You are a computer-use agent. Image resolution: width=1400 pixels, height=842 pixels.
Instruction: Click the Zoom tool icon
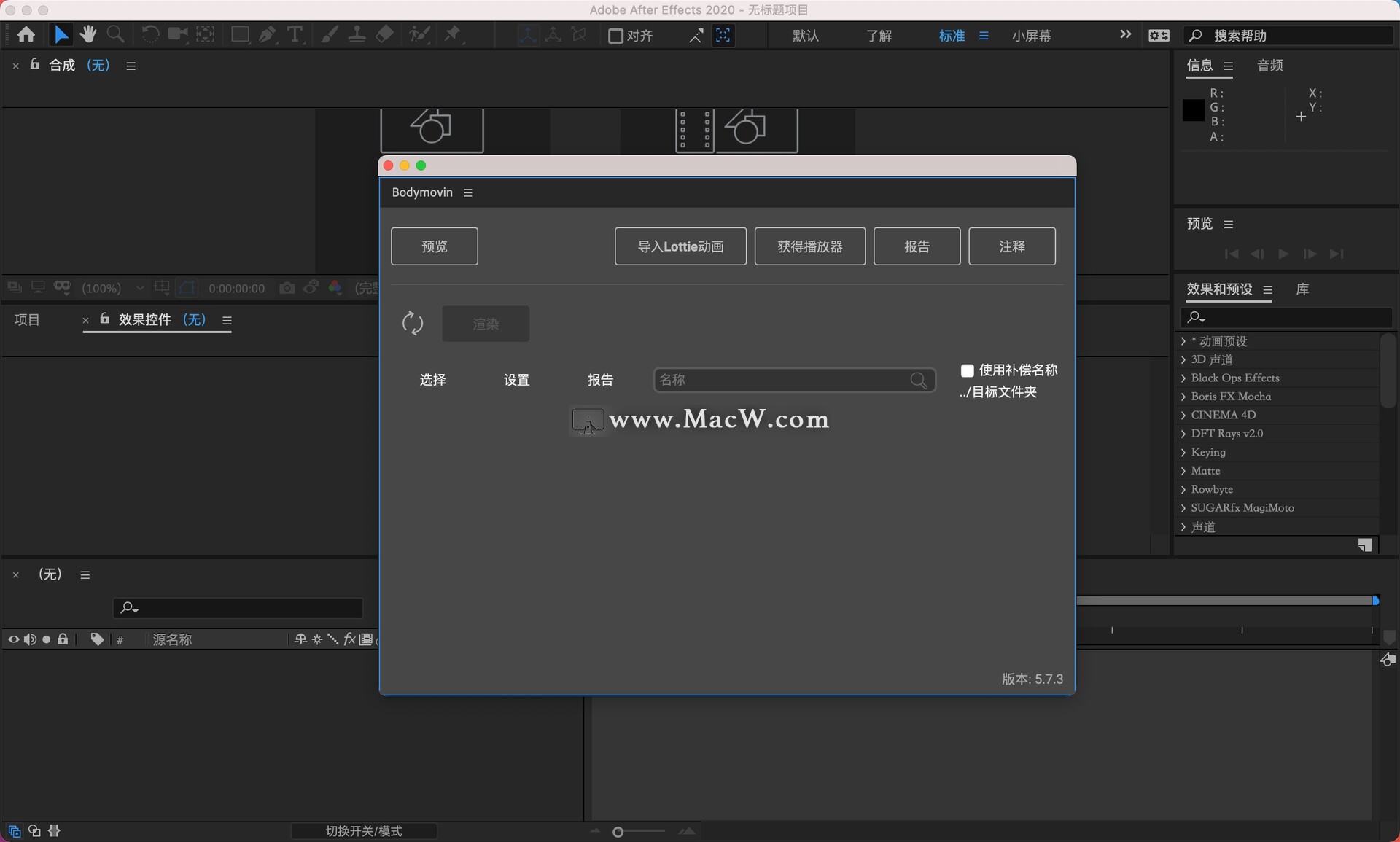coord(115,35)
